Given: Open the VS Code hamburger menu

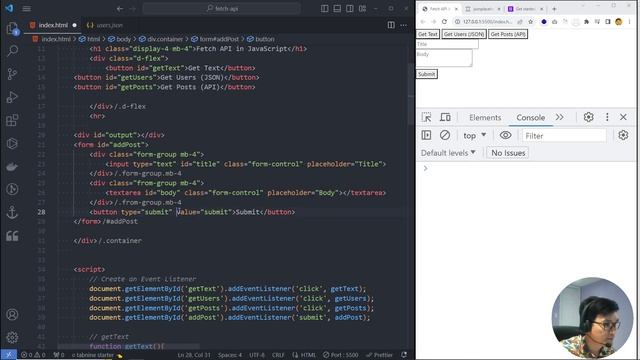Looking at the screenshot, I should point(27,8).
